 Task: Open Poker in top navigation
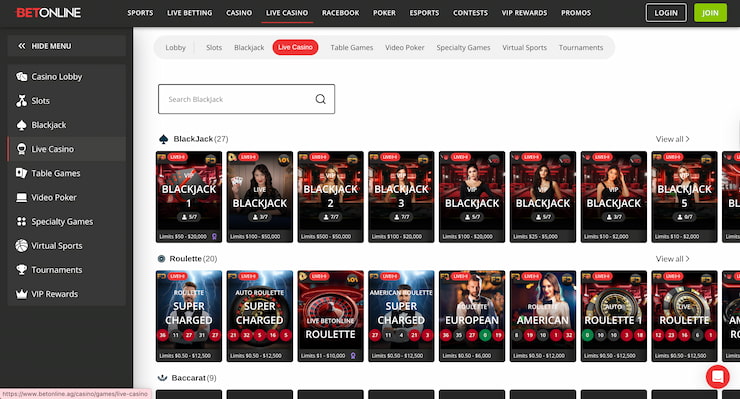click(384, 13)
